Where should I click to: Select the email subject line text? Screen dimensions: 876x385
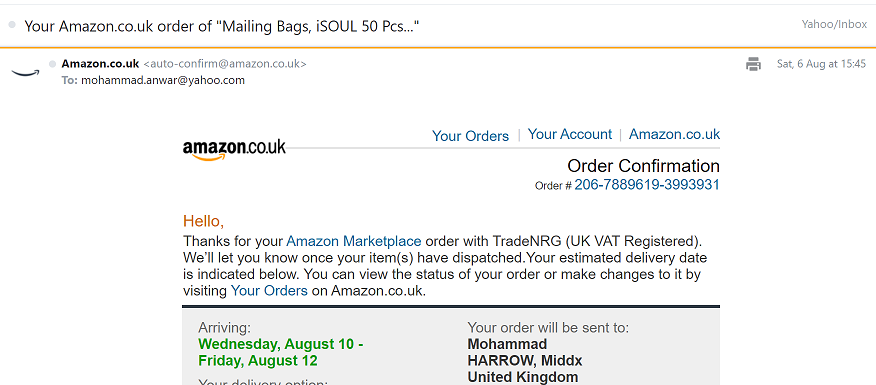point(222,26)
